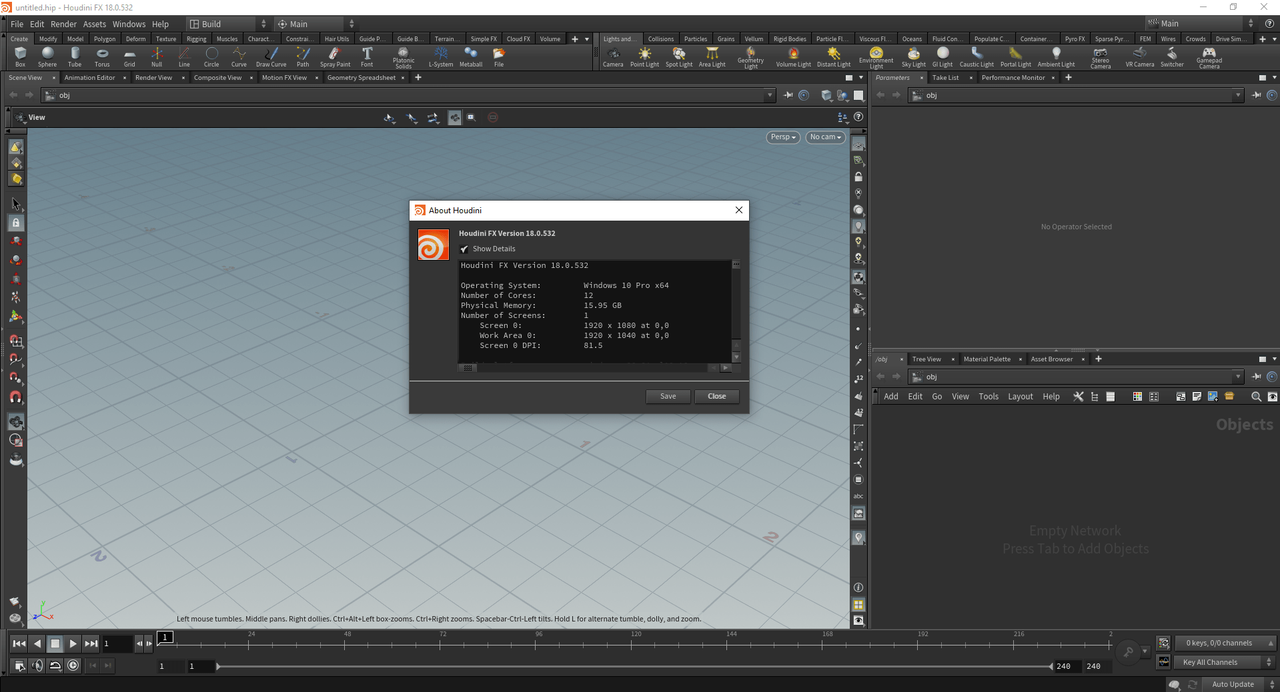This screenshot has width=1280, height=692.
Task: Click the Save button in About dialog
Action: coord(667,396)
